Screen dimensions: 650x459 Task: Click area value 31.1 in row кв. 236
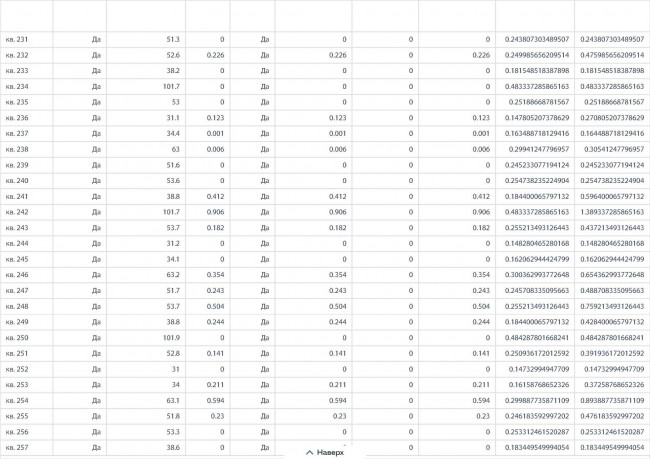173,118
